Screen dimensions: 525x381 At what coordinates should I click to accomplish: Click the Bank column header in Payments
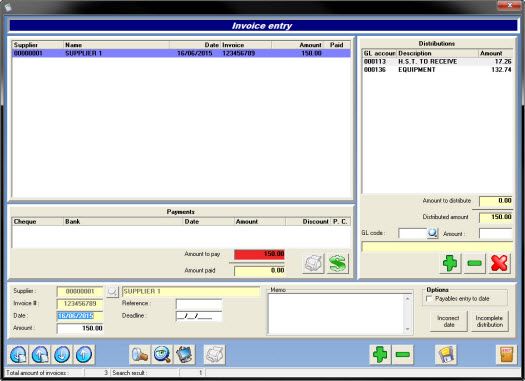coord(123,222)
